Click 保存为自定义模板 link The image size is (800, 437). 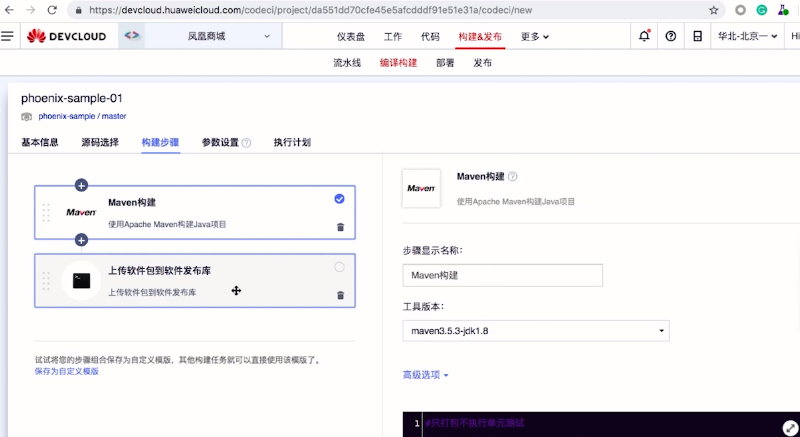(67, 372)
